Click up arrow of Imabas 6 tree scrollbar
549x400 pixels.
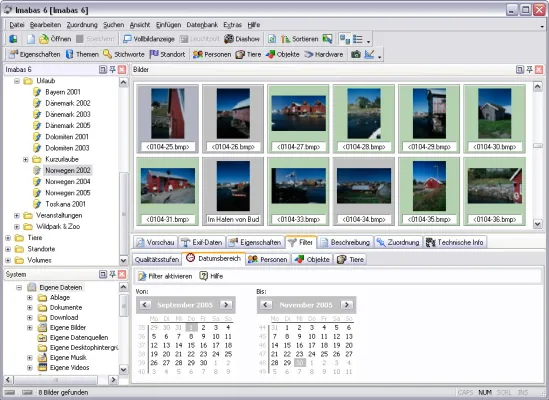[124, 83]
